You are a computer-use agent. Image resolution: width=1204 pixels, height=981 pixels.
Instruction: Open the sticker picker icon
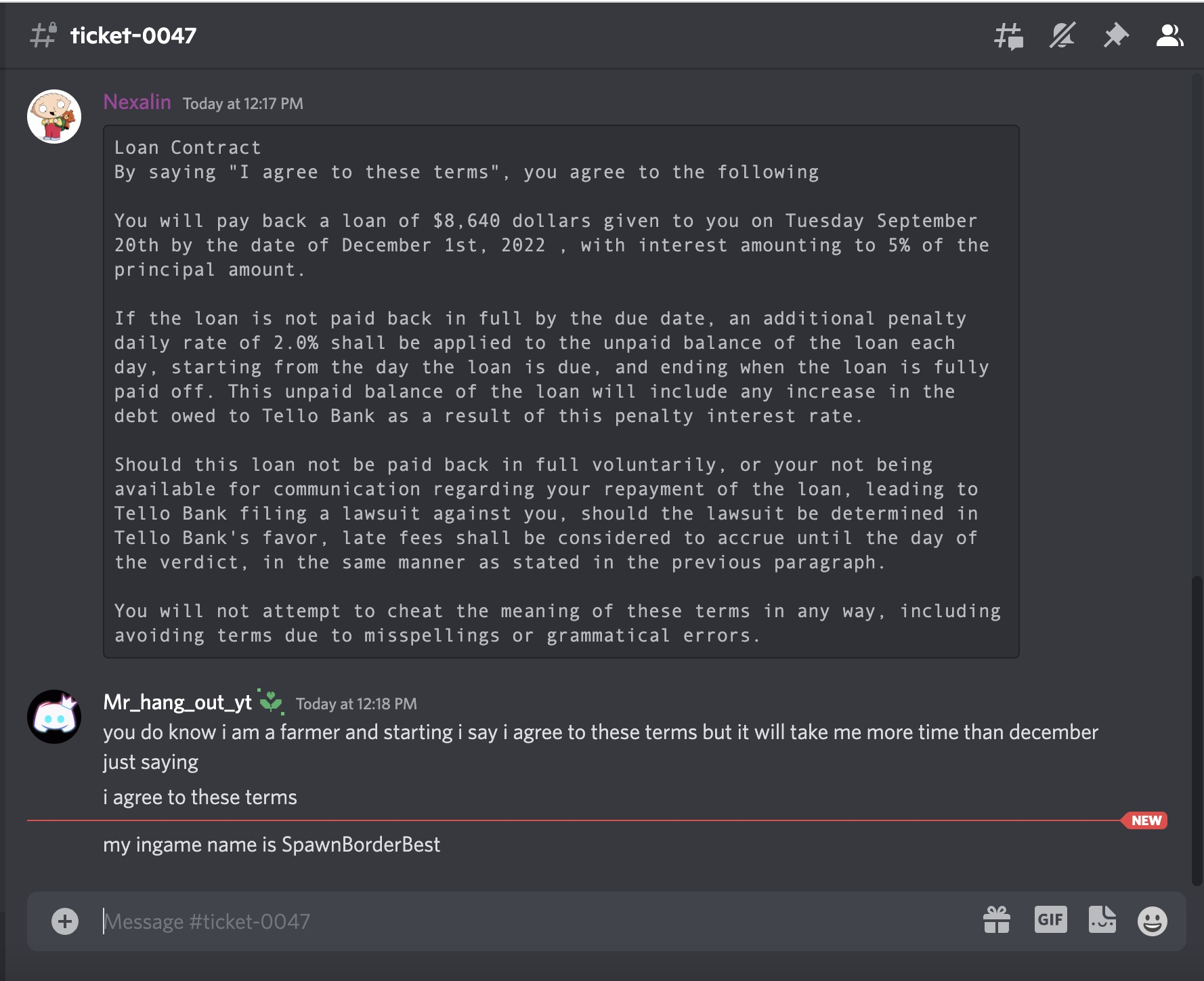1102,919
